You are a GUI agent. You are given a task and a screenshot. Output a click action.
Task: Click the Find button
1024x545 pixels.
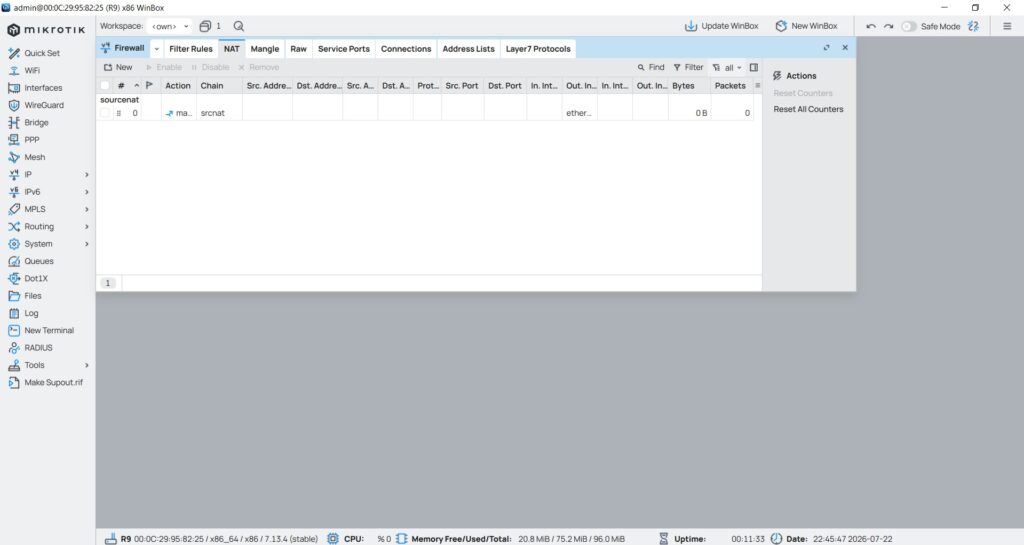point(651,67)
